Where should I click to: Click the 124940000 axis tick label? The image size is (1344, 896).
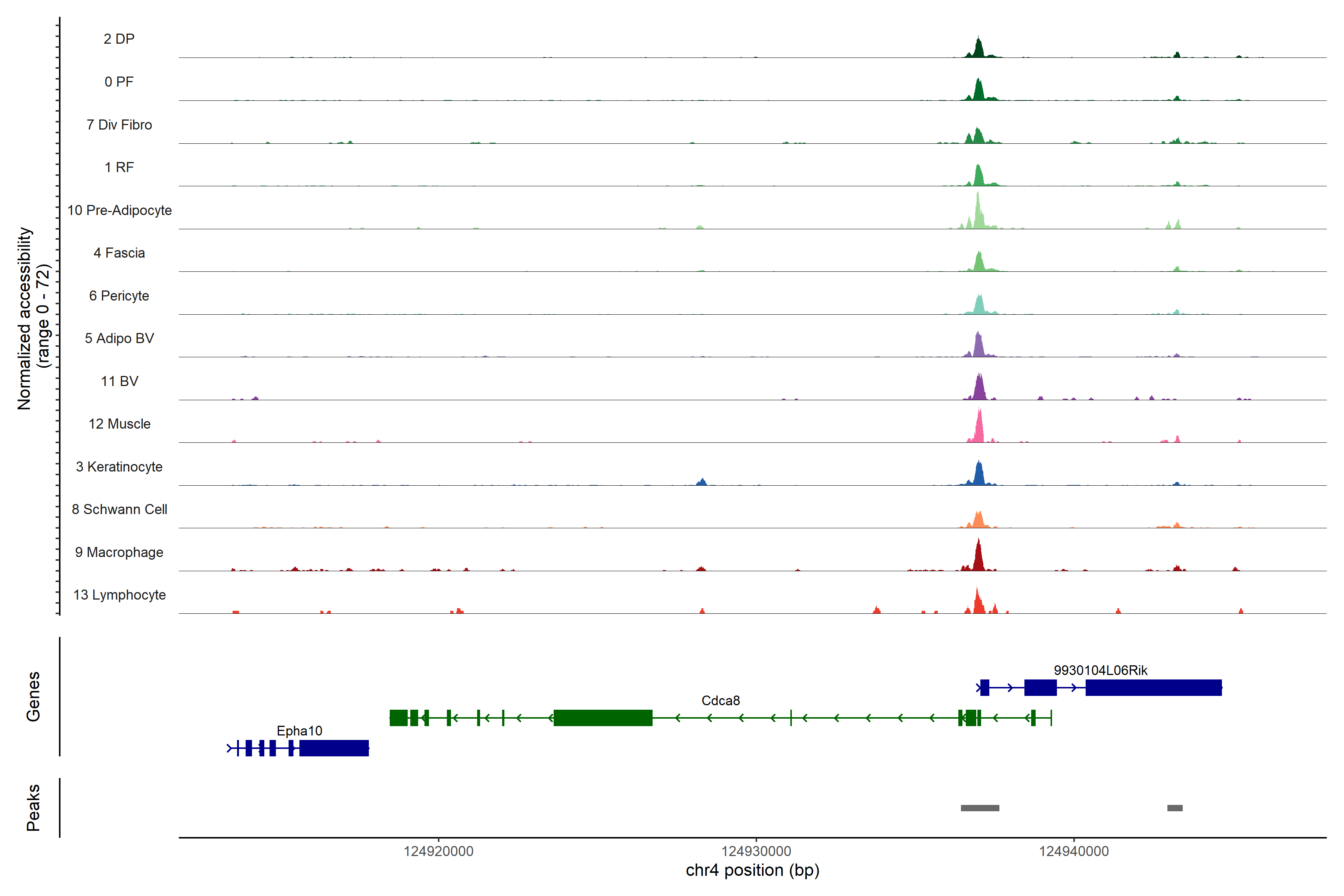1073,851
